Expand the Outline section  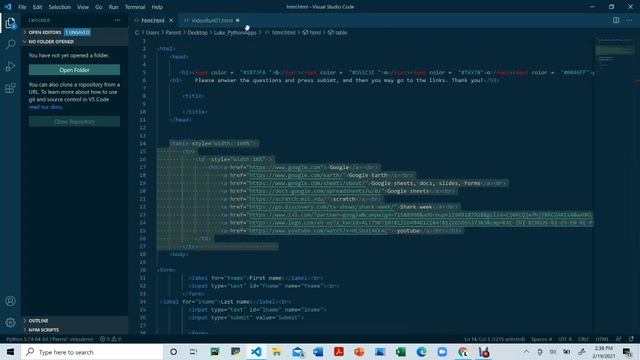75,321
